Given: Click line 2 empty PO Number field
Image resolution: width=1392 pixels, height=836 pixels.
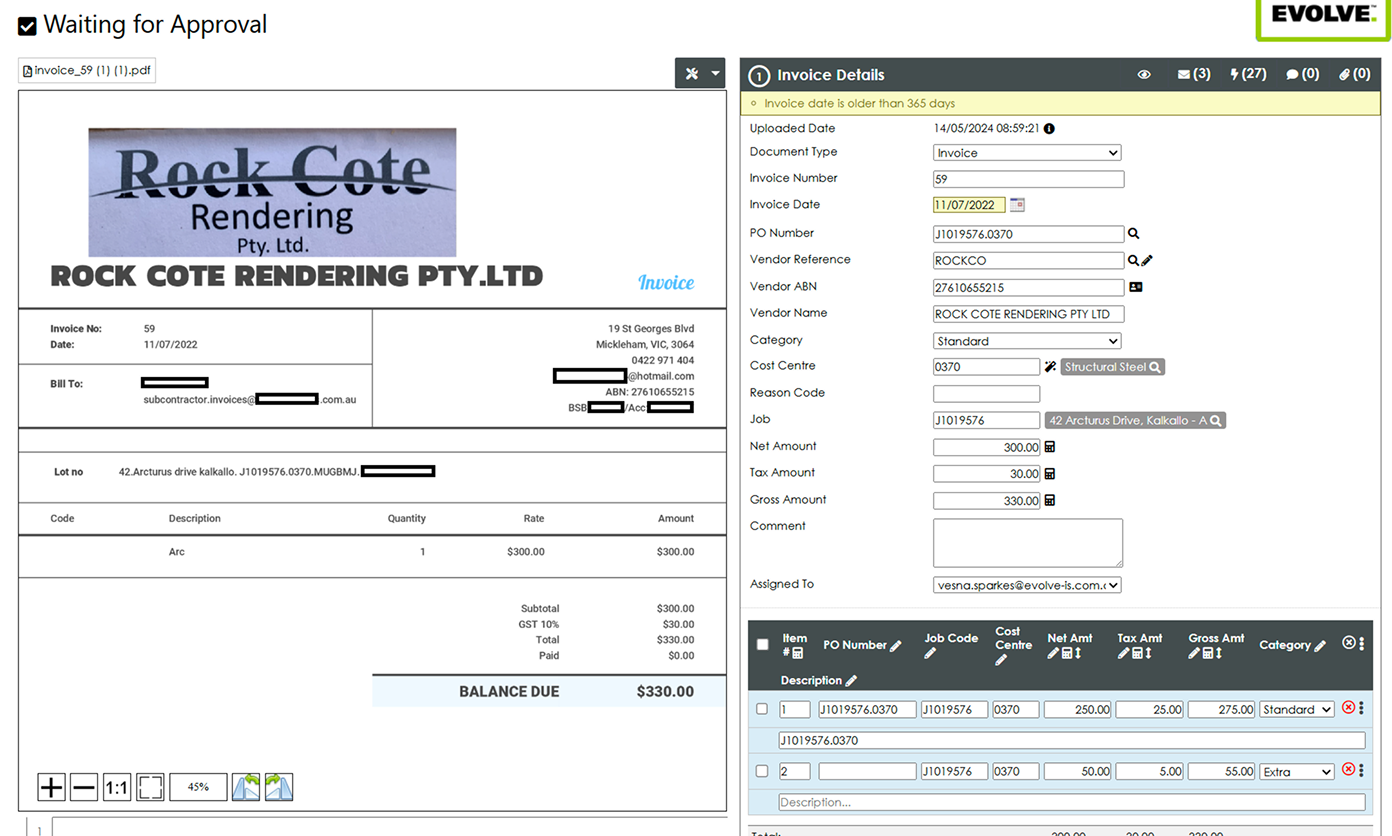Looking at the screenshot, I should [x=867, y=772].
